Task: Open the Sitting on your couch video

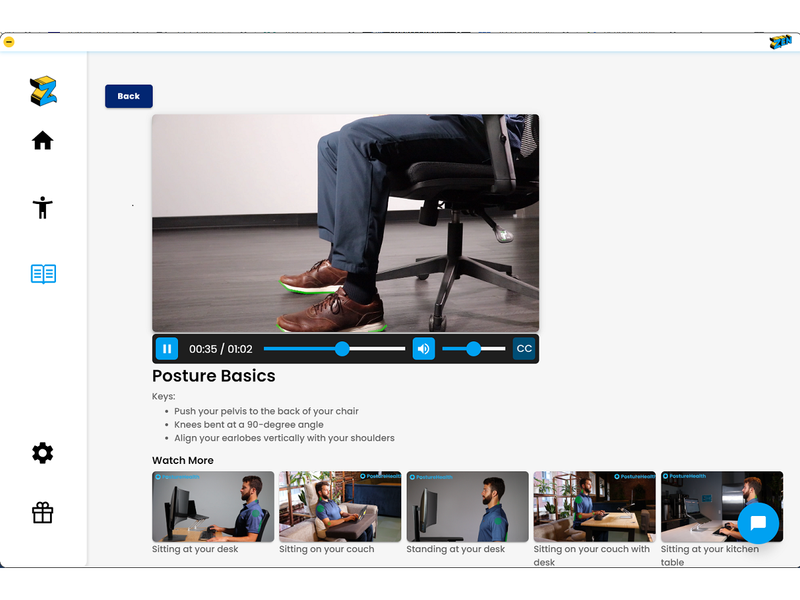Action: [x=340, y=507]
